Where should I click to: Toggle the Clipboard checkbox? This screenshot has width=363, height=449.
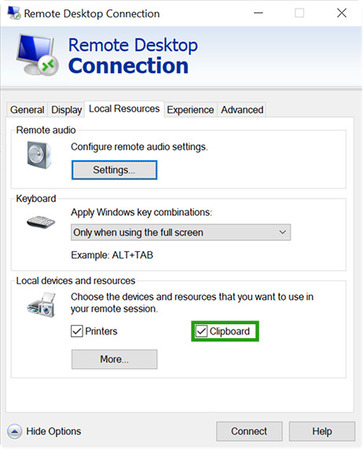201,331
